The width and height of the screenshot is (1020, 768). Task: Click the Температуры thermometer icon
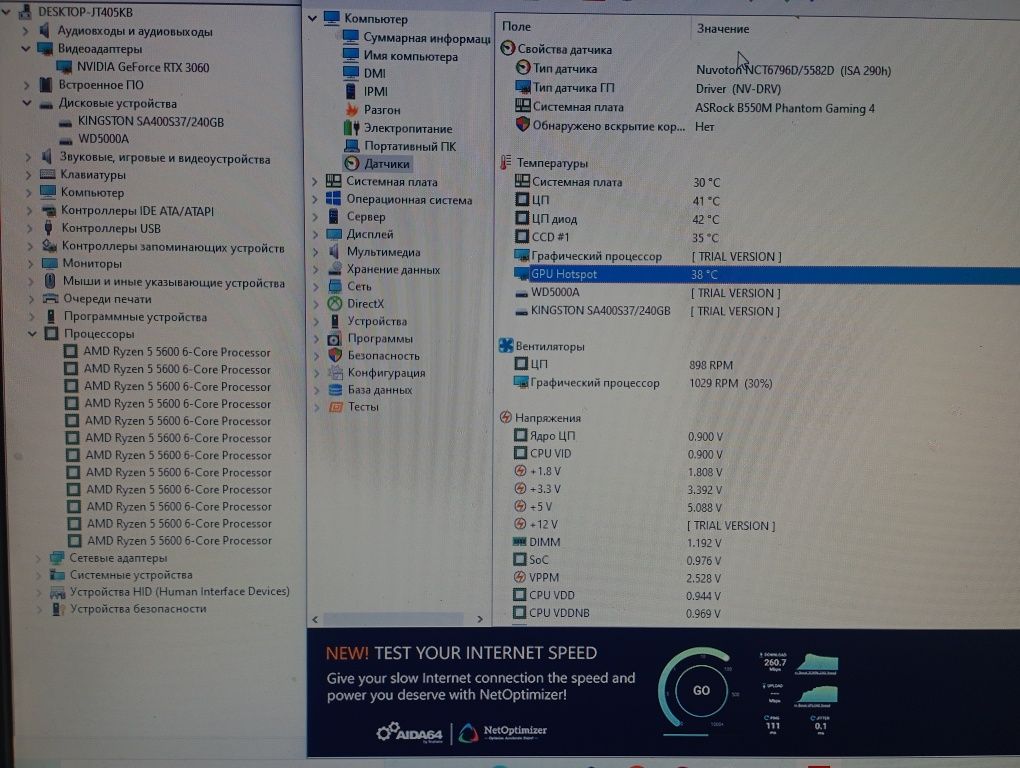pyautogui.click(x=505, y=163)
